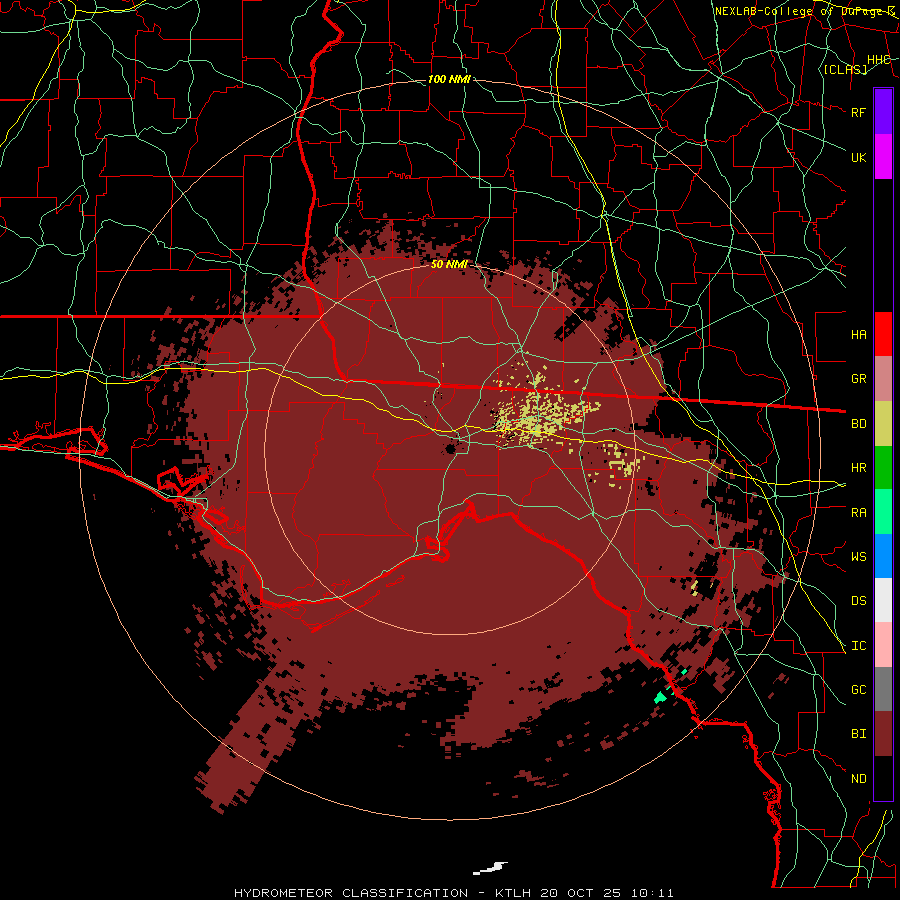Click the BD legend label

coord(858,424)
